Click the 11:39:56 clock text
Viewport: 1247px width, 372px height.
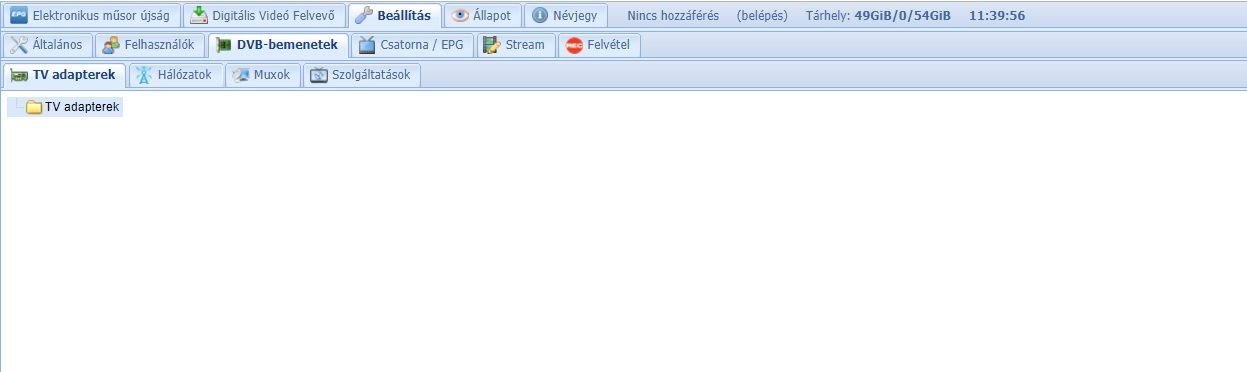pyautogui.click(x=997, y=16)
